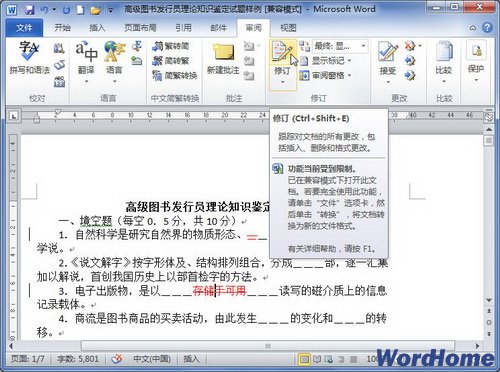Open the 显示标记 dropdown
Screen dimensions: 500x372
pyautogui.click(x=325, y=61)
